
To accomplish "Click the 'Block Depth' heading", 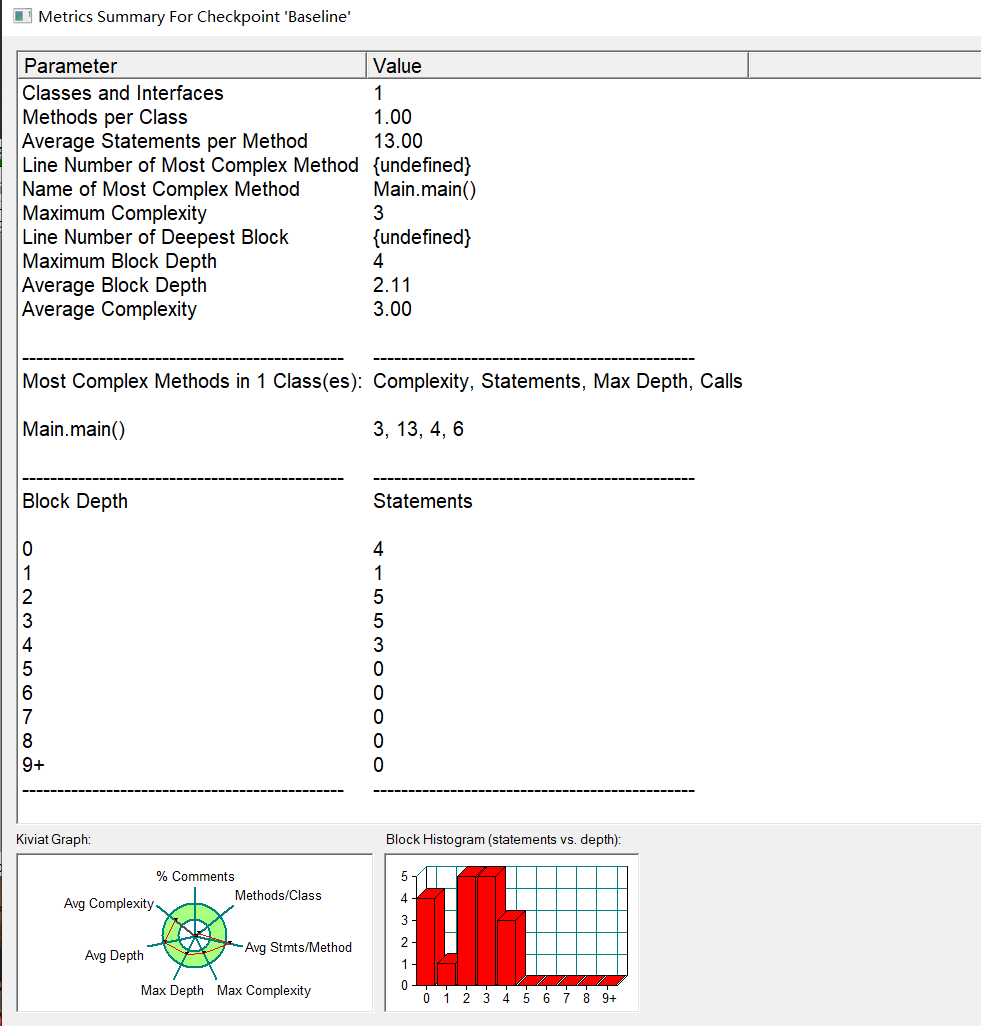I will tap(75, 501).
